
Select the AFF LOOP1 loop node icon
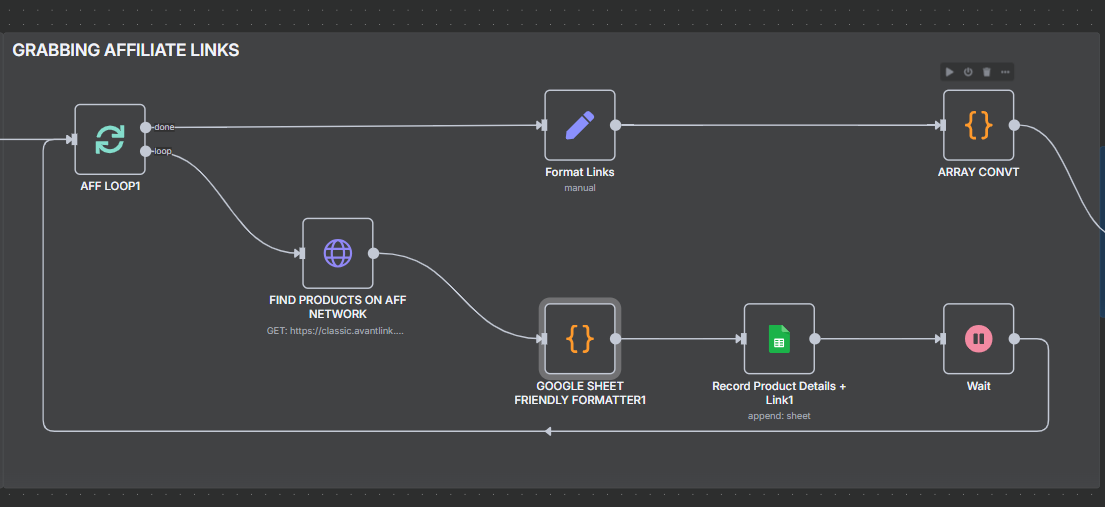pyautogui.click(x=110, y=139)
